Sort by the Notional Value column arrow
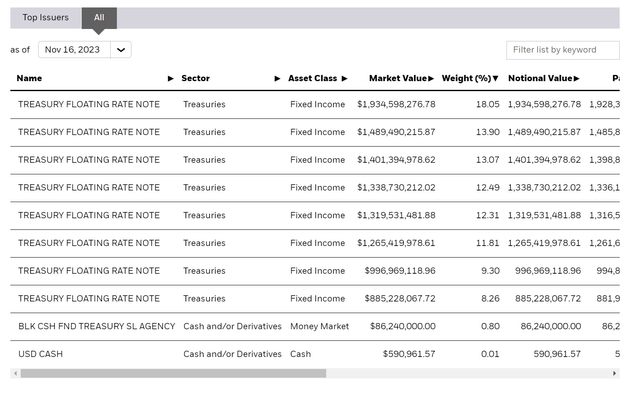This screenshot has width=640, height=393. (576, 78)
